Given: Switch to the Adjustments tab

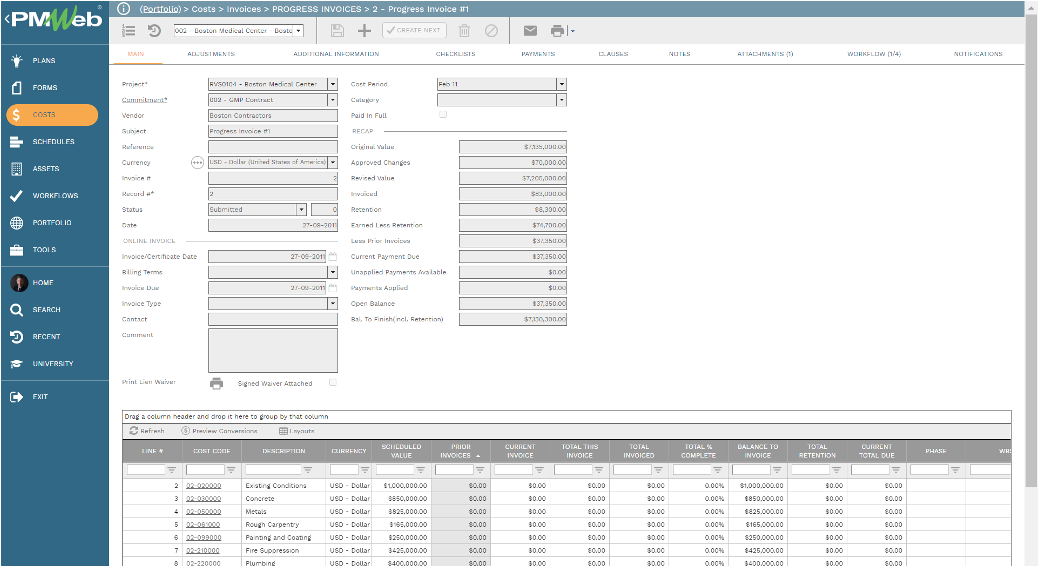Looking at the screenshot, I should coord(211,54).
